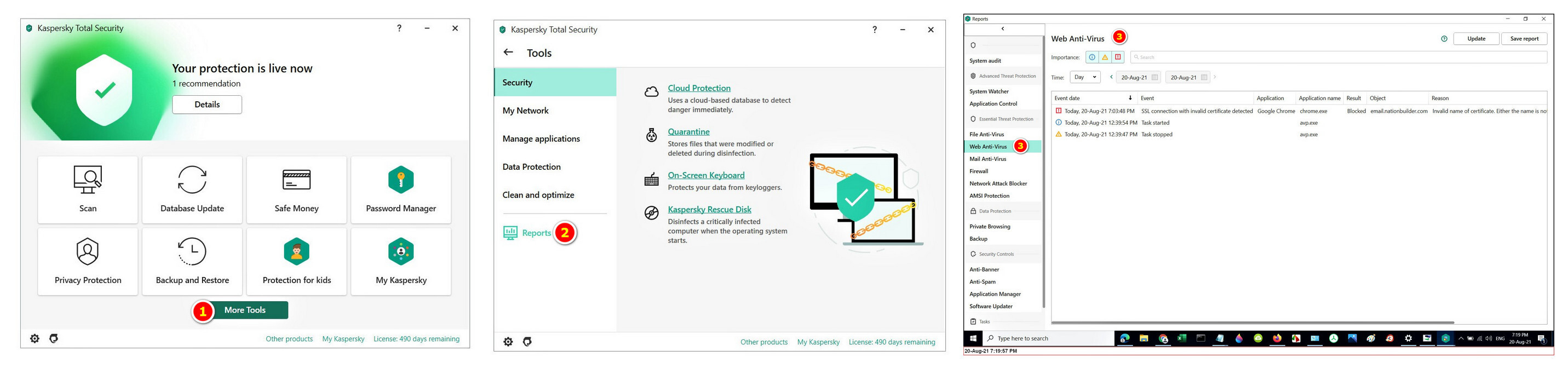Open the On-Screen Keyboard link

(706, 175)
